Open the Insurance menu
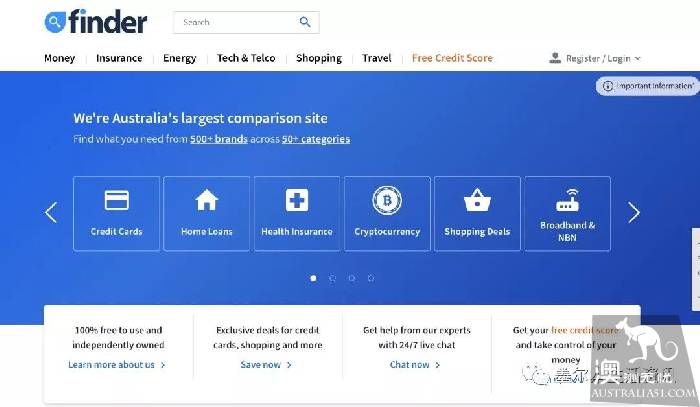700x407 pixels. (119, 58)
